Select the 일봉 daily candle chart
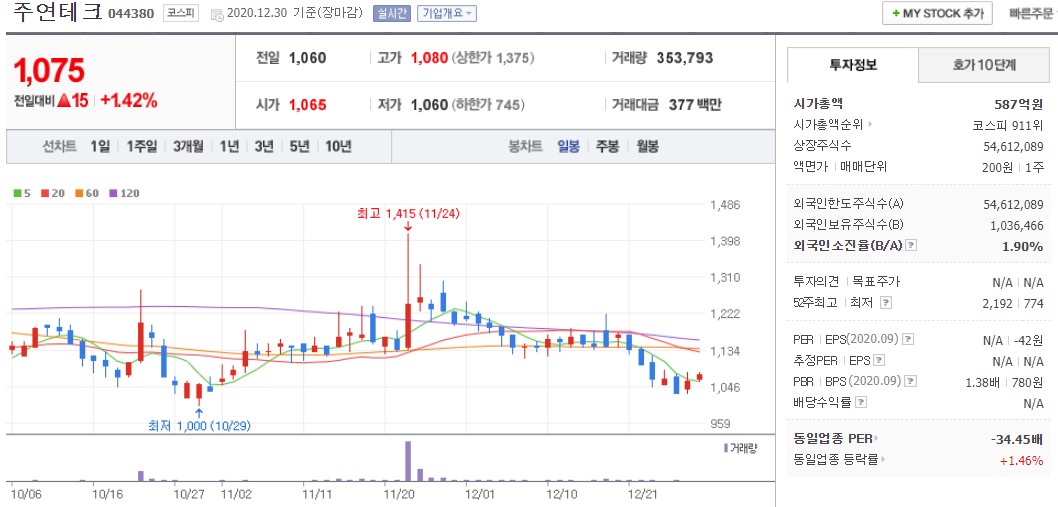The image size is (1058, 507). pos(568,146)
